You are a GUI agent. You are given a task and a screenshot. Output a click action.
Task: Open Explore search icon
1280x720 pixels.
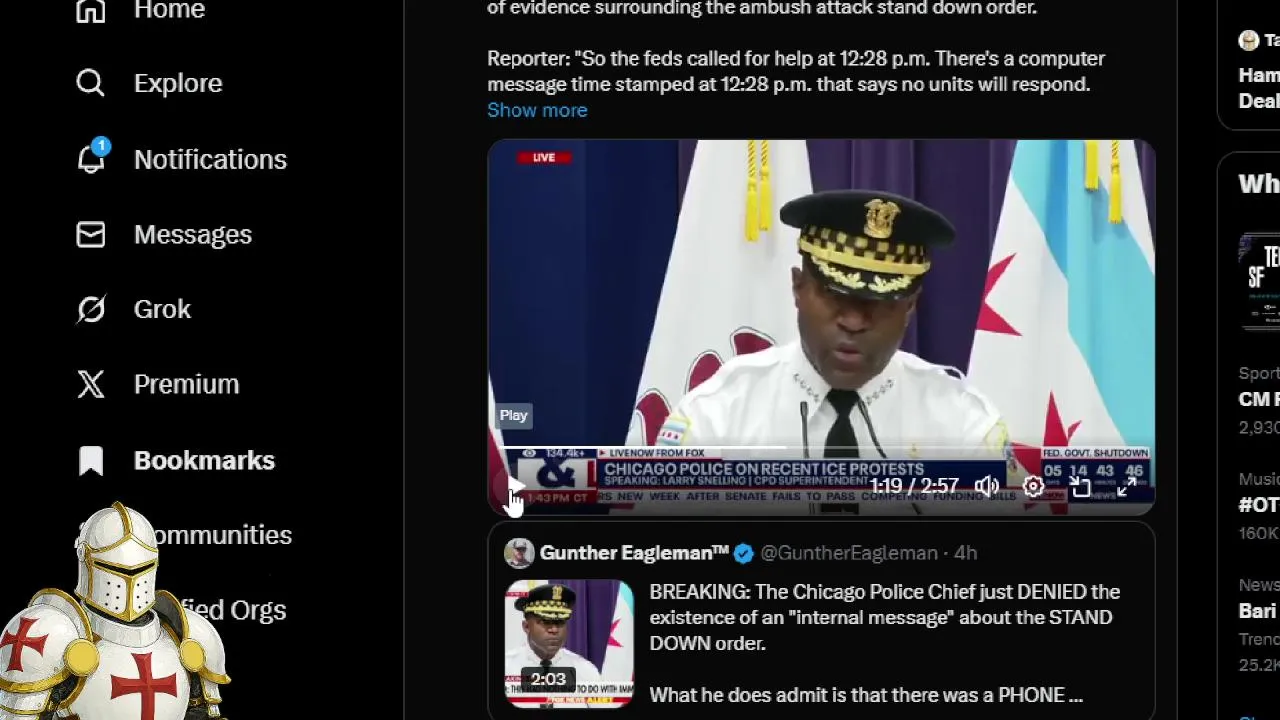[x=90, y=83]
